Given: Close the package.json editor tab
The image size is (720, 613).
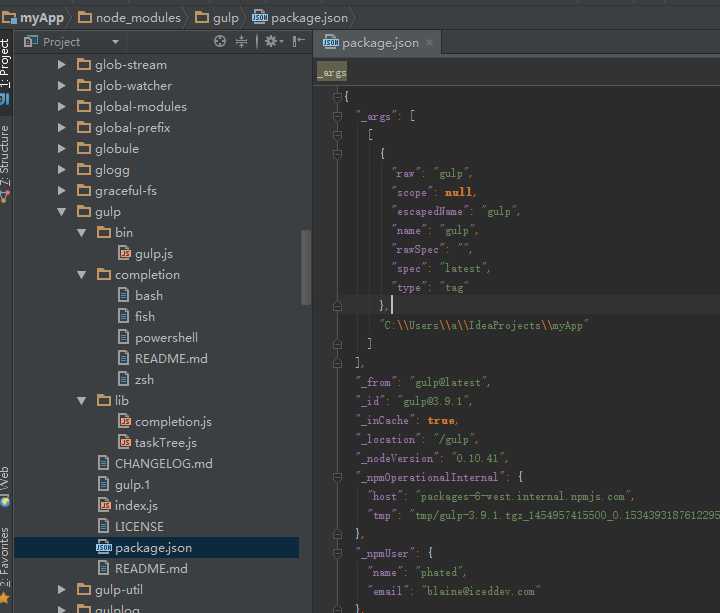Looking at the screenshot, I should (x=429, y=43).
